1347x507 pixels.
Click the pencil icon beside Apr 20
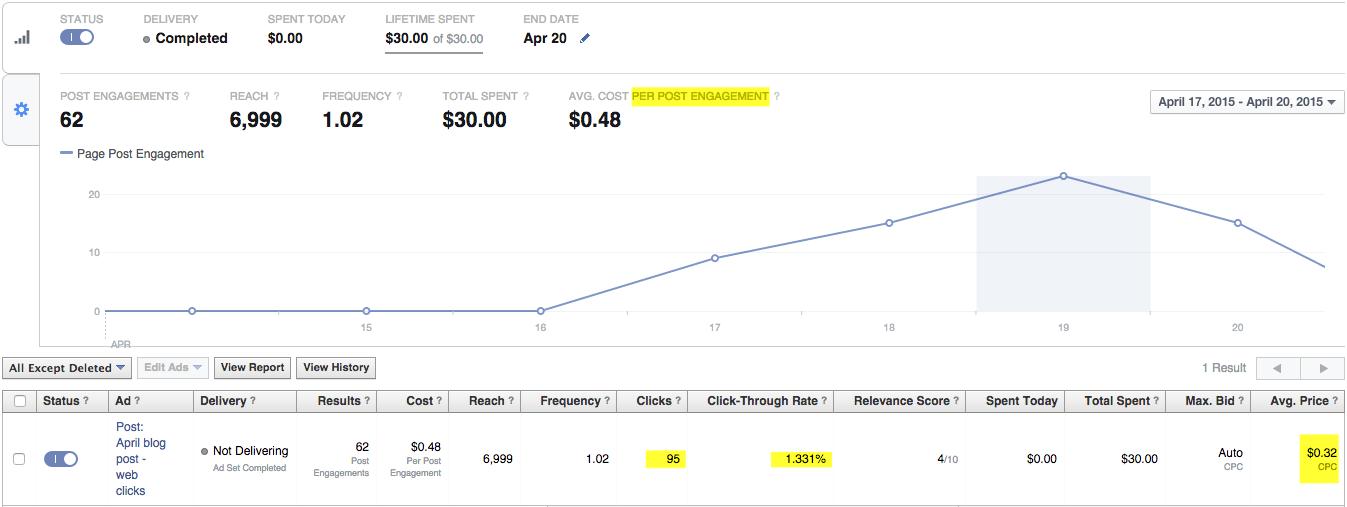coord(585,38)
